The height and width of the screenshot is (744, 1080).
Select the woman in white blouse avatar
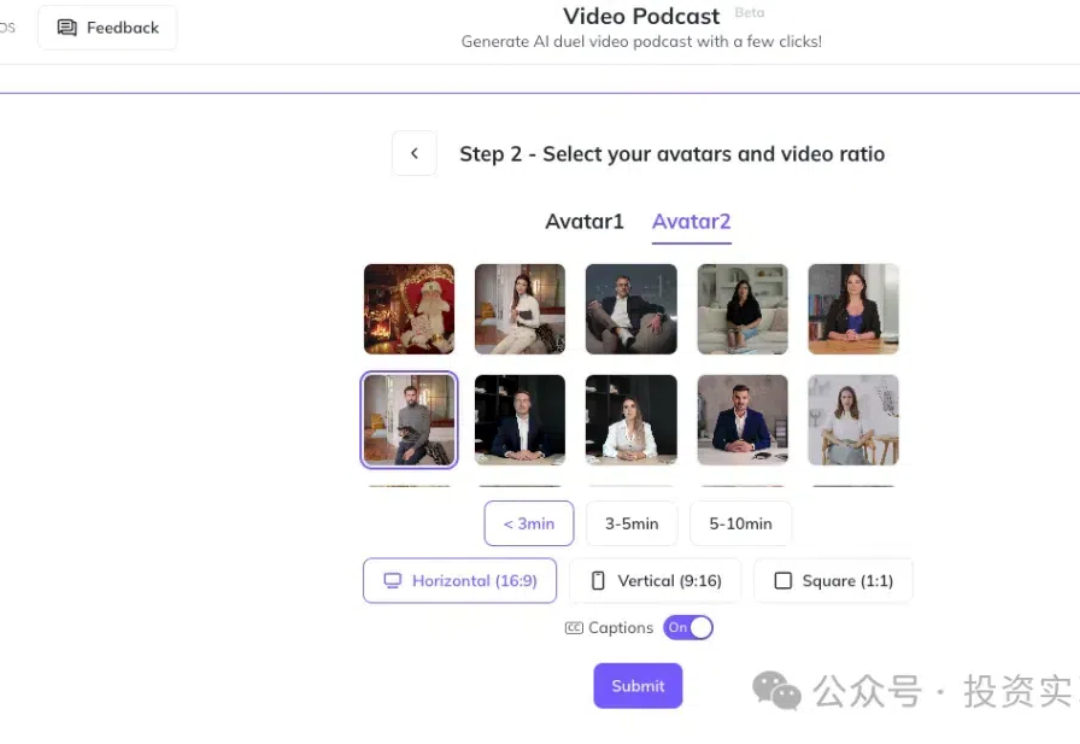631,420
